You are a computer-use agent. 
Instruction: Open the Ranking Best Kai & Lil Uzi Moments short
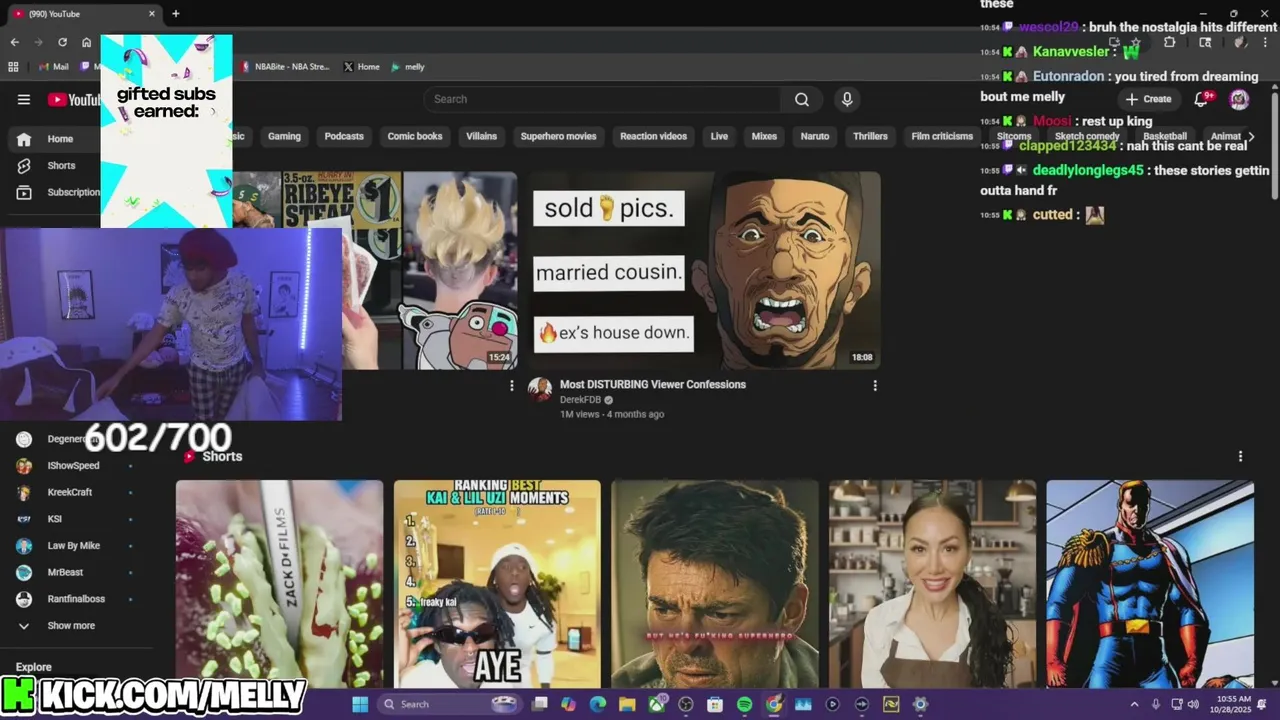click(497, 584)
